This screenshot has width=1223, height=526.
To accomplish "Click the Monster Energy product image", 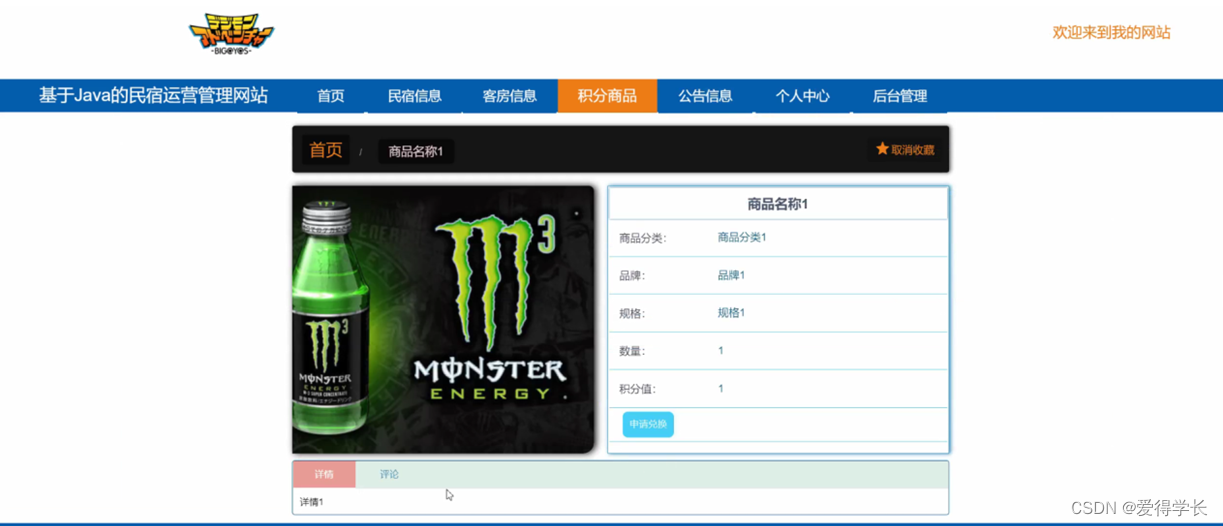I will point(443,319).
